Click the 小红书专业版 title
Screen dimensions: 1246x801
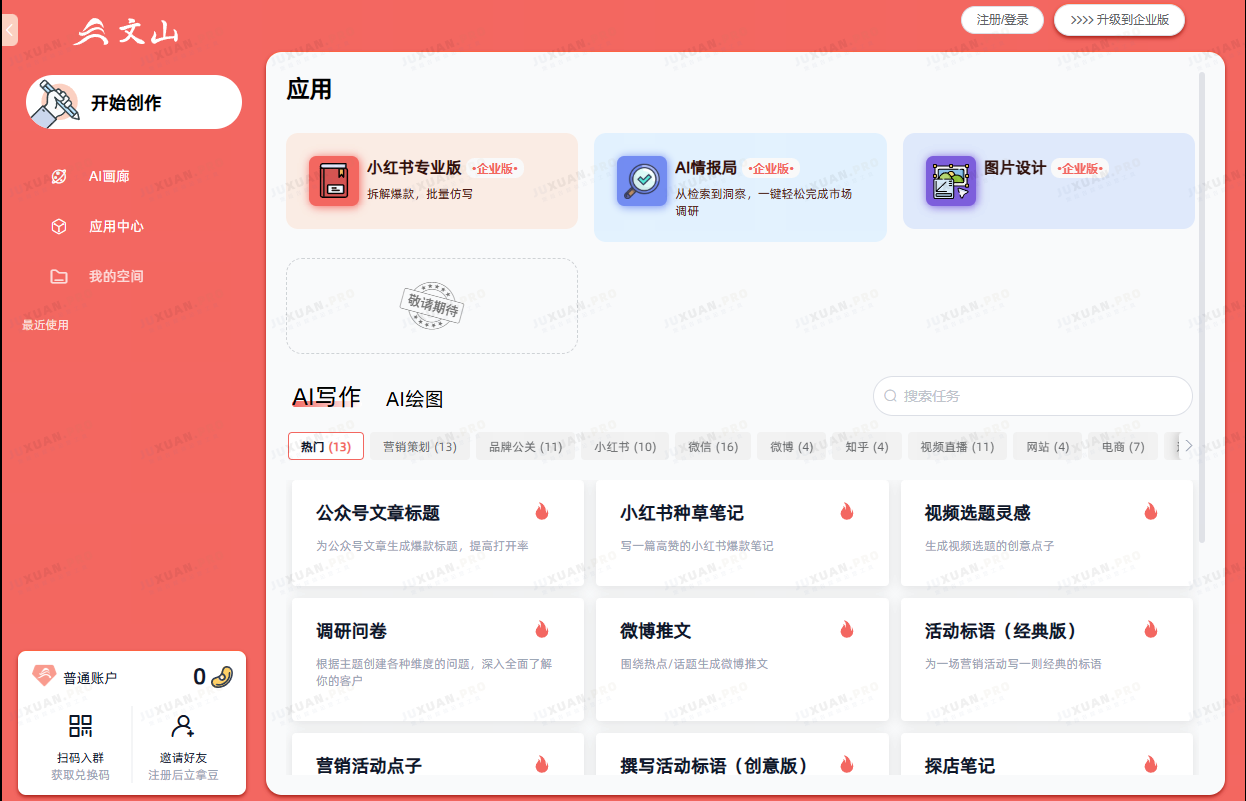coord(414,168)
